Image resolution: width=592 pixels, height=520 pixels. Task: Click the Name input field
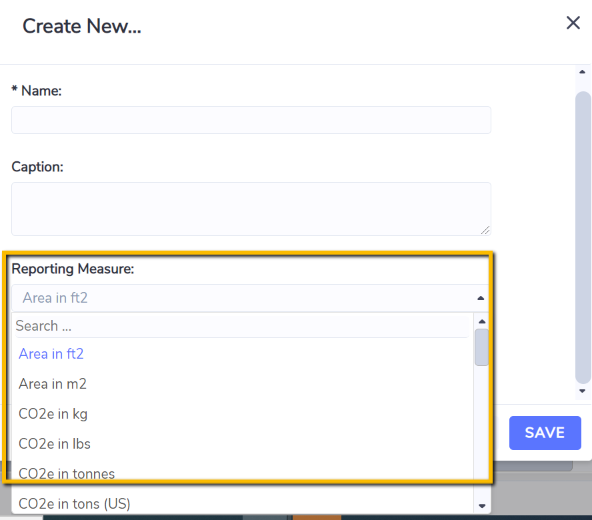point(251,120)
